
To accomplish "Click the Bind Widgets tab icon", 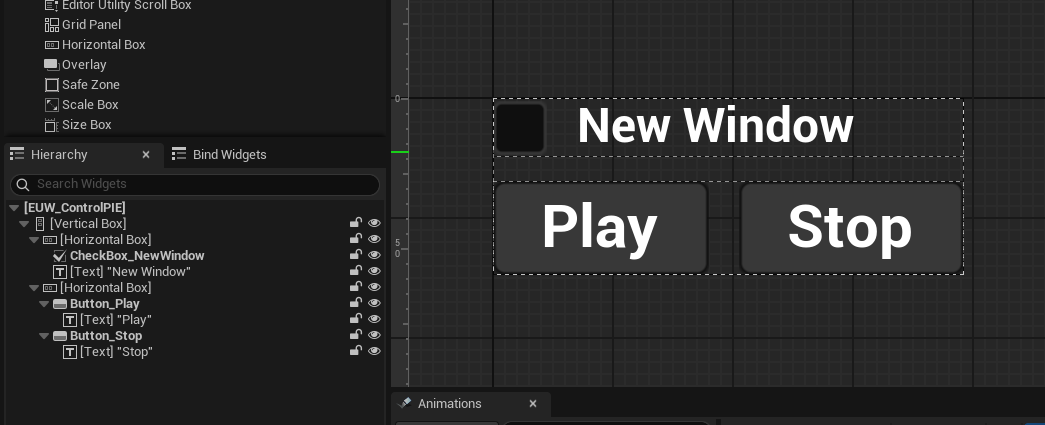I will click(179, 155).
